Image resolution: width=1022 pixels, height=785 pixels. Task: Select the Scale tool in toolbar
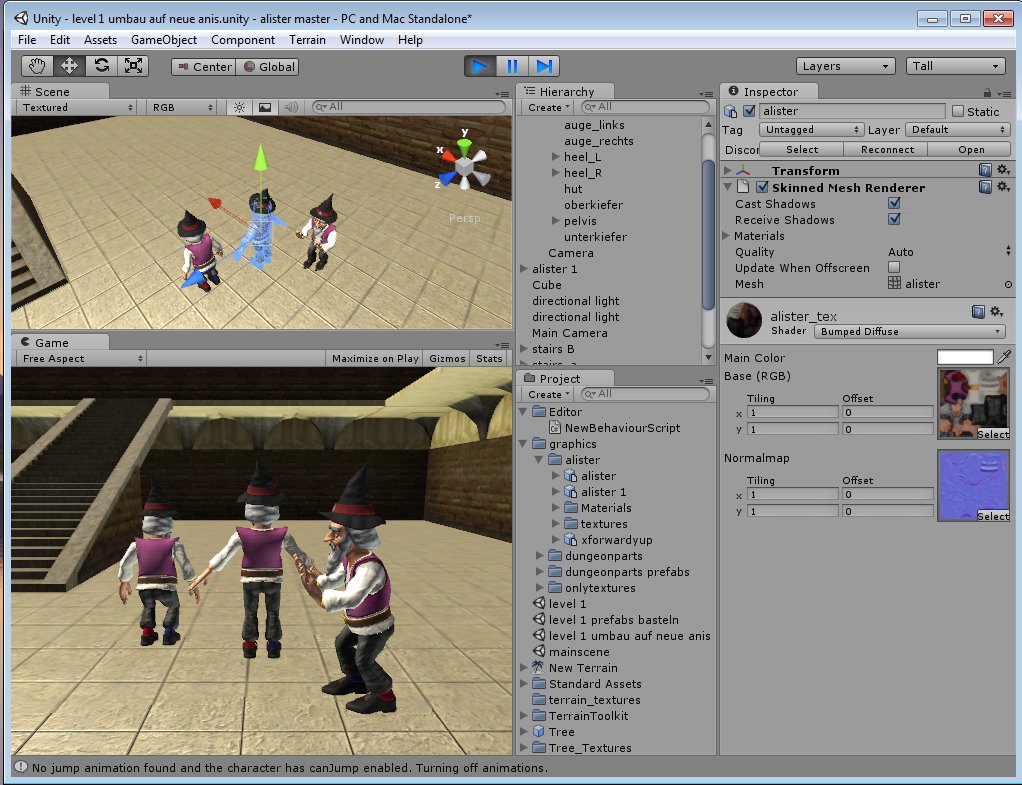133,66
